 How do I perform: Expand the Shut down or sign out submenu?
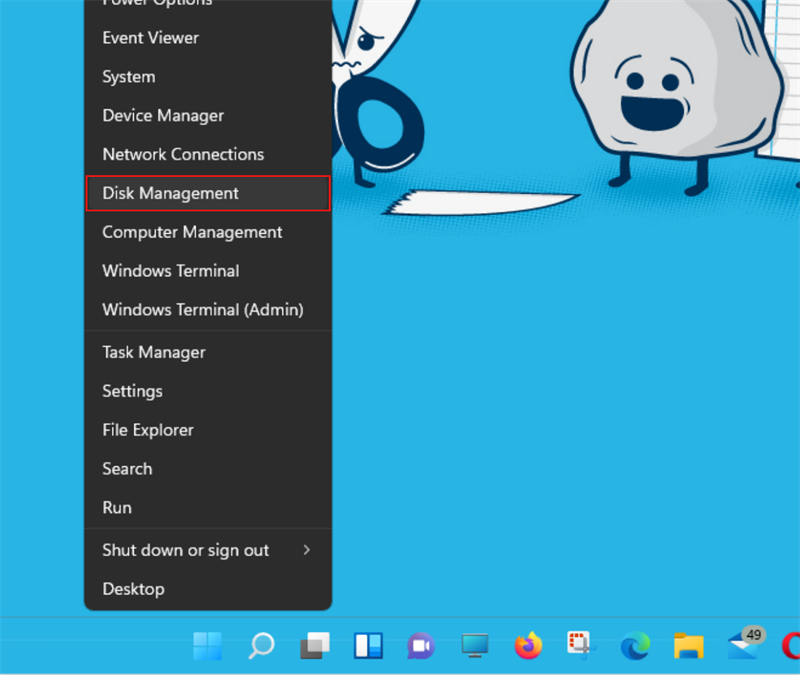click(x=185, y=550)
